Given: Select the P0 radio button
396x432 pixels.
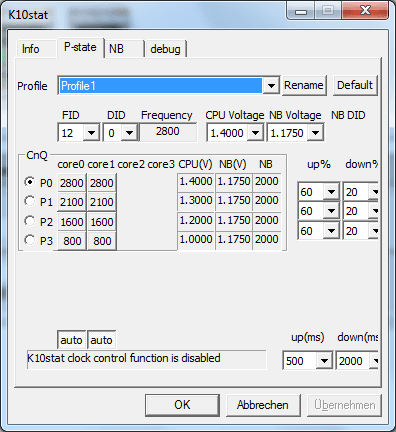Looking at the screenshot, I should (x=30, y=182).
